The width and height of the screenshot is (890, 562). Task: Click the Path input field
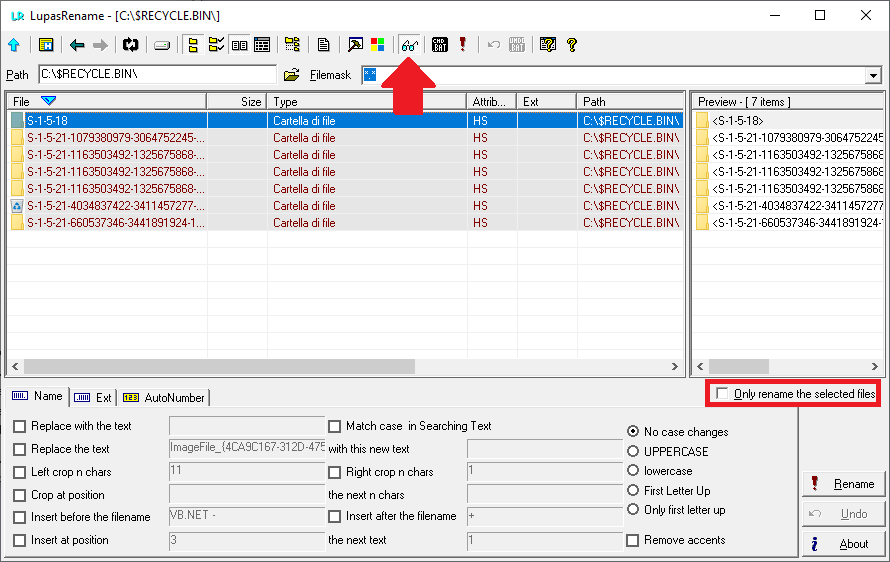(x=156, y=75)
